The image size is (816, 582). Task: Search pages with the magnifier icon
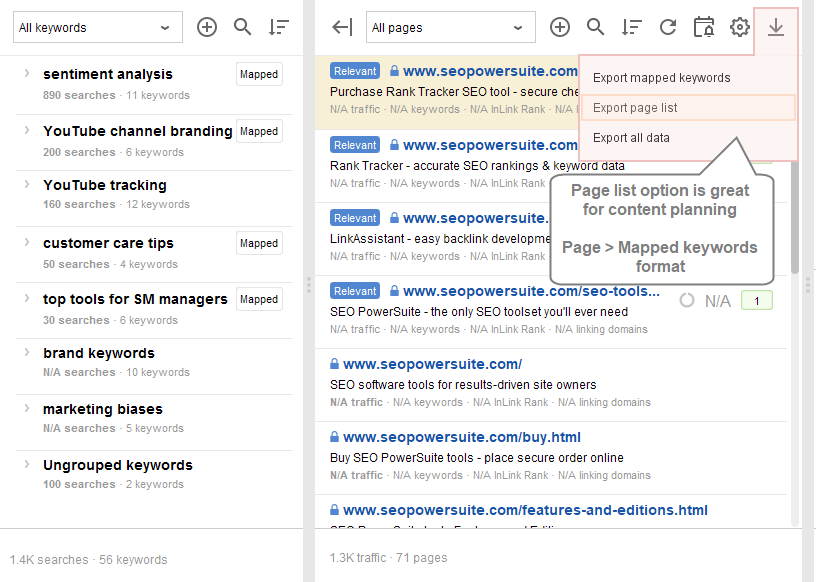click(595, 27)
